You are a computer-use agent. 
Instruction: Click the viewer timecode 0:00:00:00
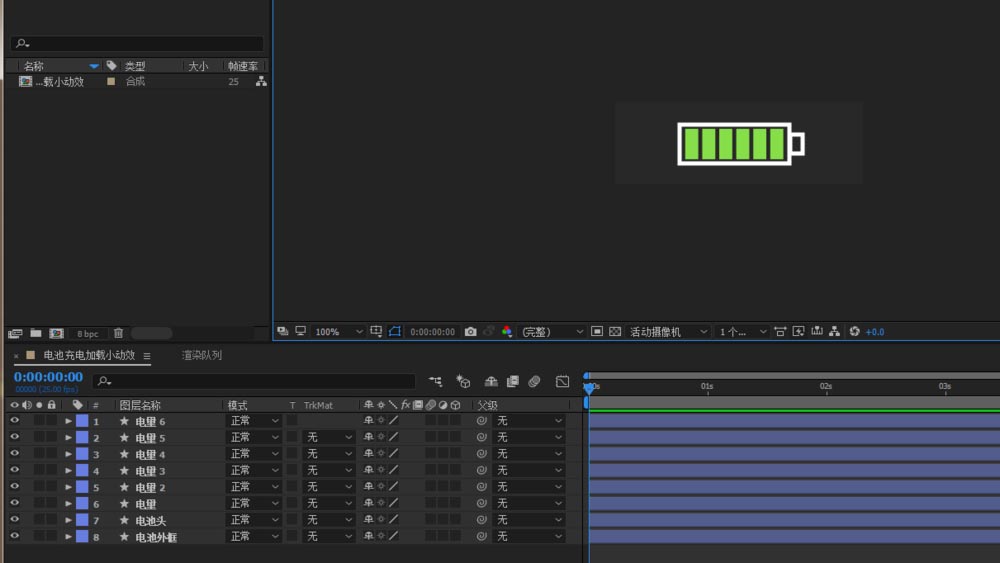point(432,332)
